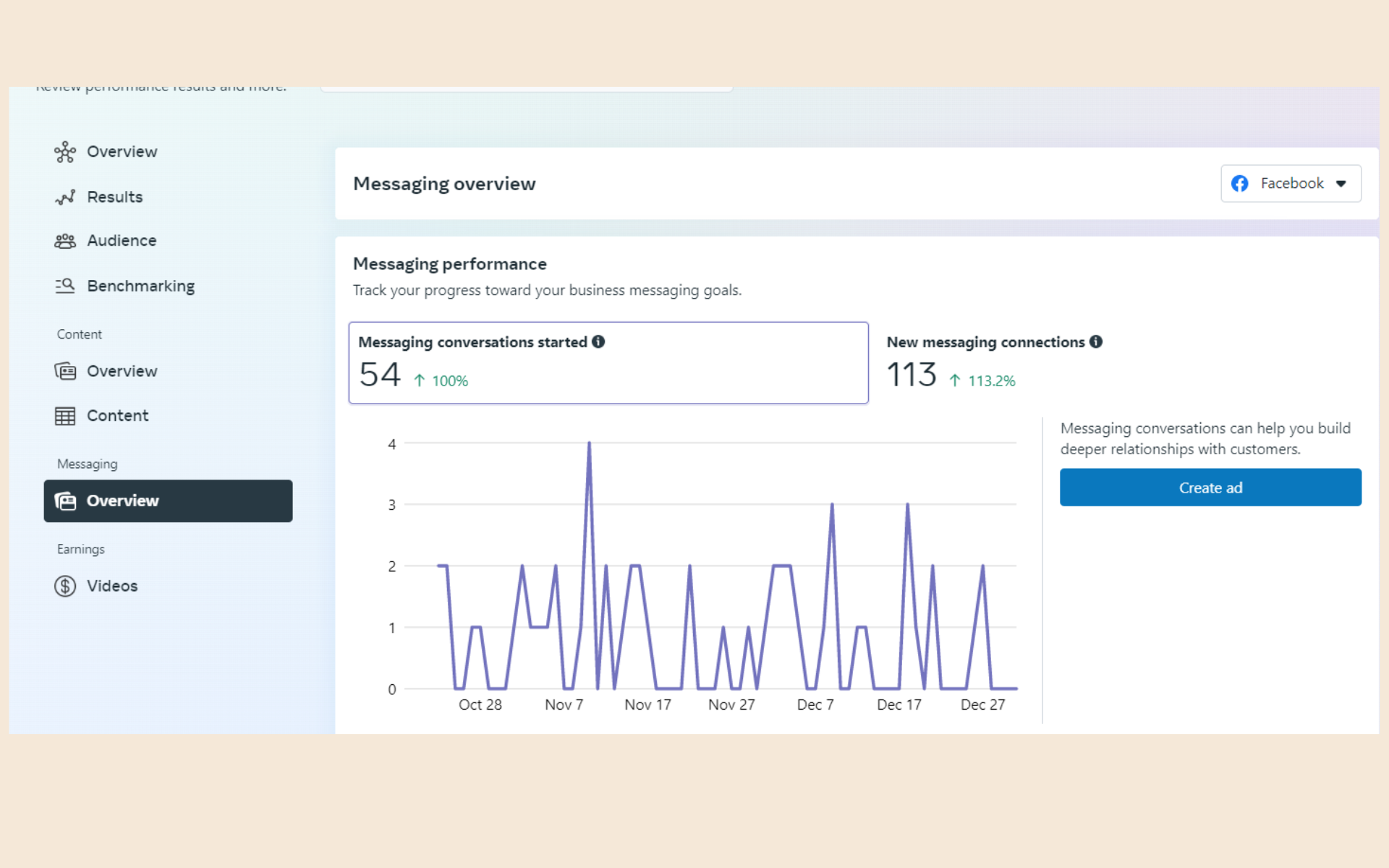Click info icon beside New messaging connections

tap(1096, 341)
